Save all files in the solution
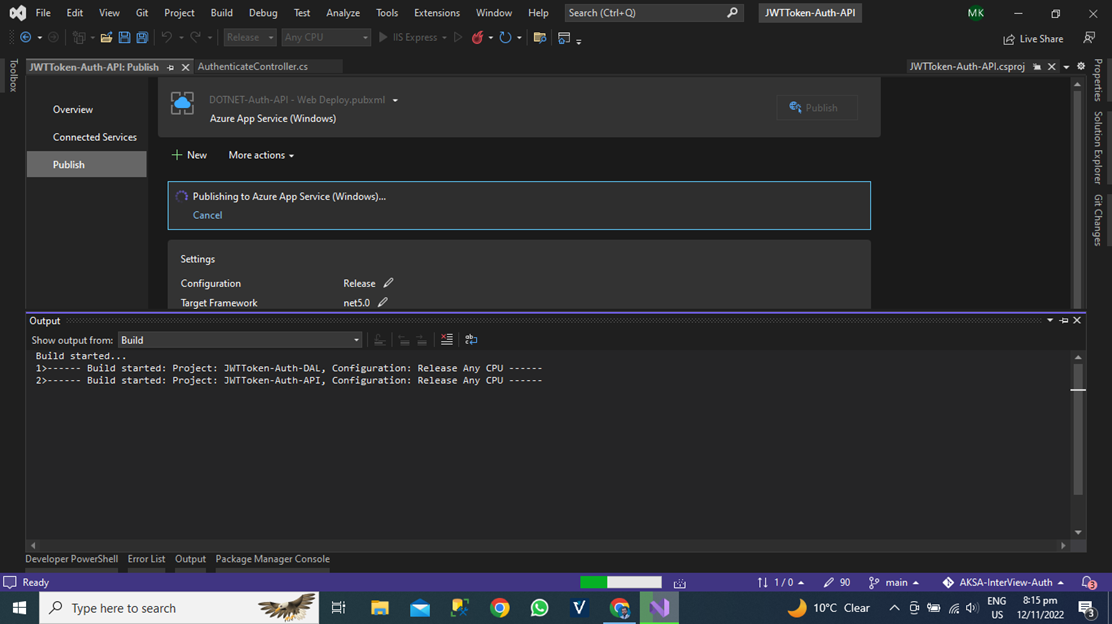This screenshot has height=624, width=1112. point(141,37)
